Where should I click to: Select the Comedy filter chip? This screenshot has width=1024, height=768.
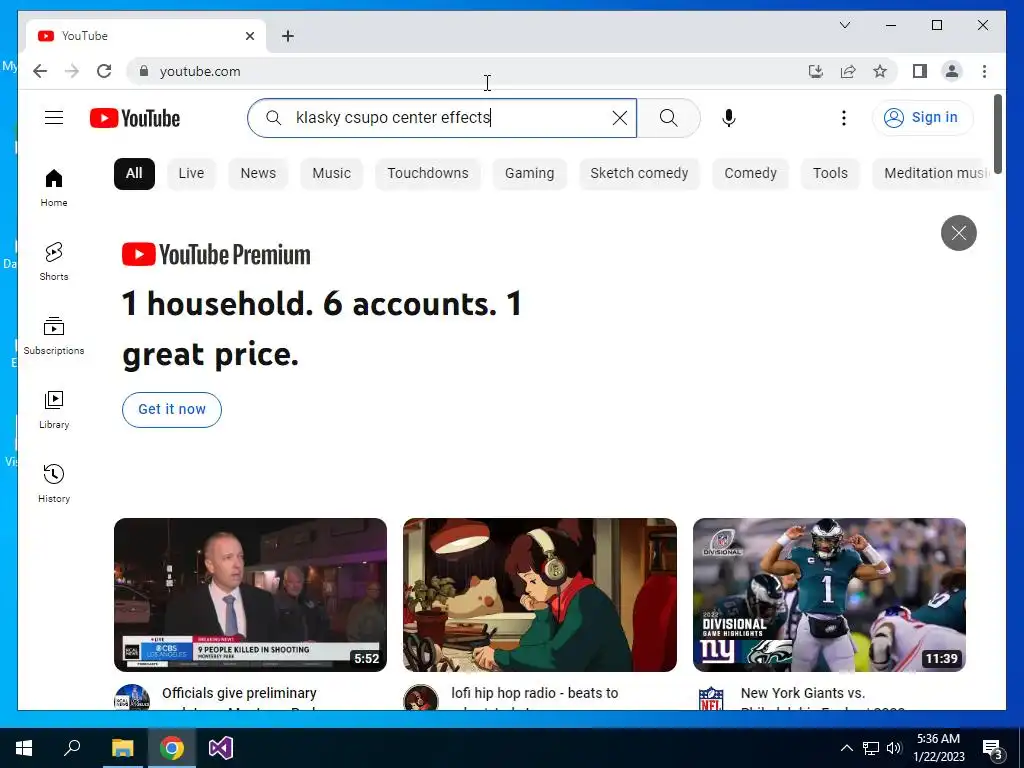750,174
